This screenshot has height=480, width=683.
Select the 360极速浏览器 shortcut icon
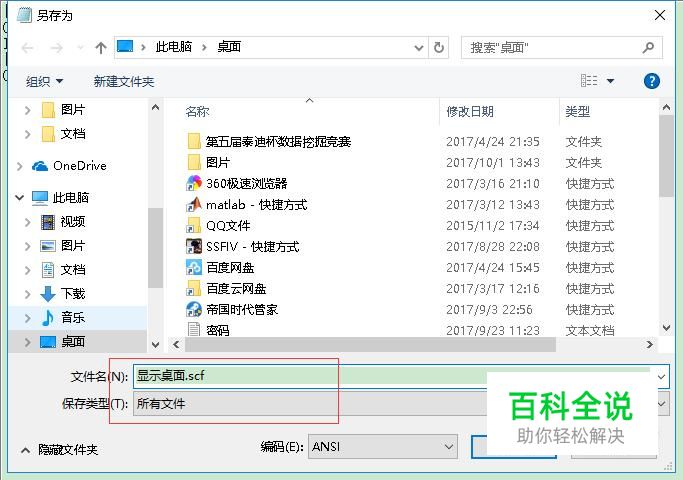point(194,183)
